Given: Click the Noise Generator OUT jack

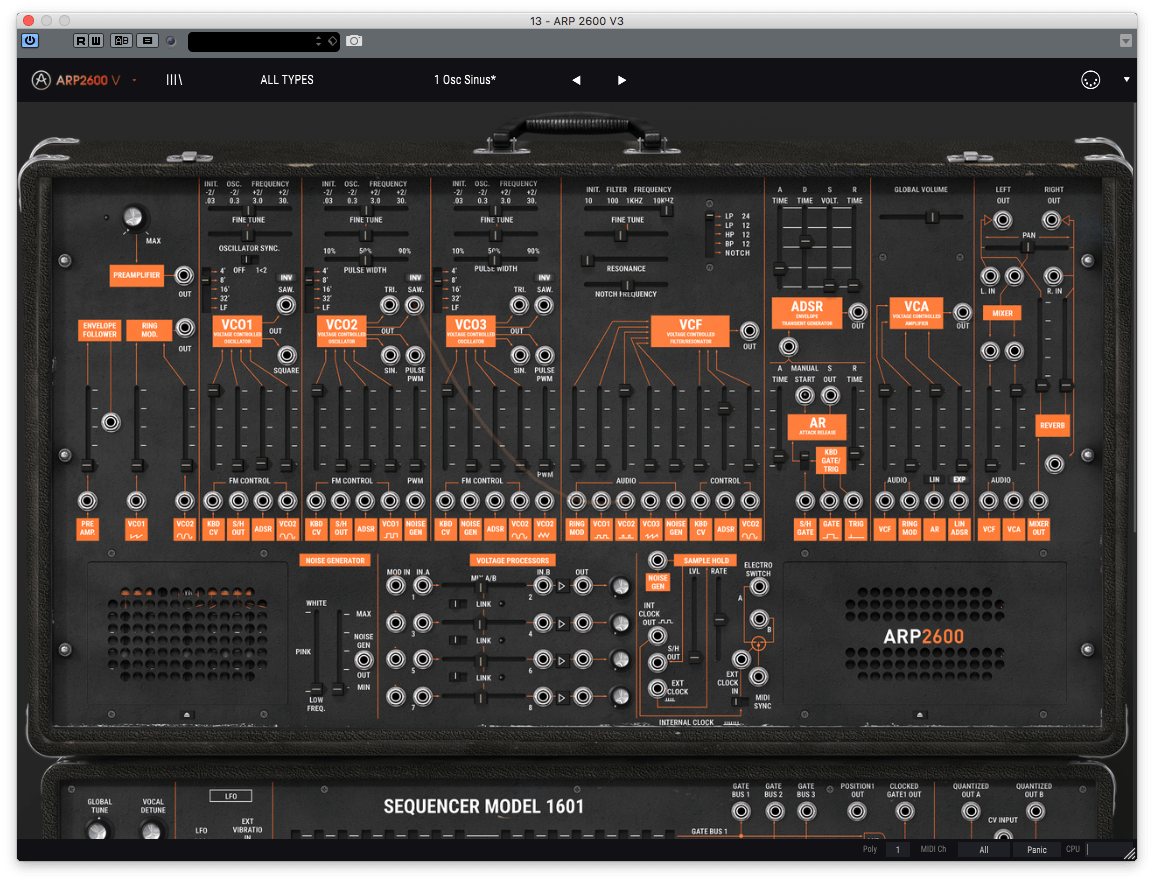Looking at the screenshot, I should (x=364, y=660).
